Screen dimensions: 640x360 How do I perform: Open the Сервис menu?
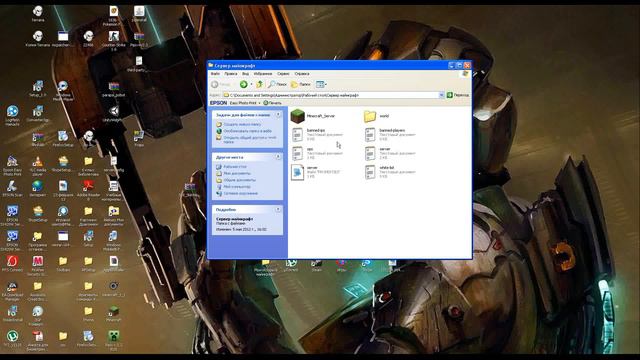(x=283, y=74)
